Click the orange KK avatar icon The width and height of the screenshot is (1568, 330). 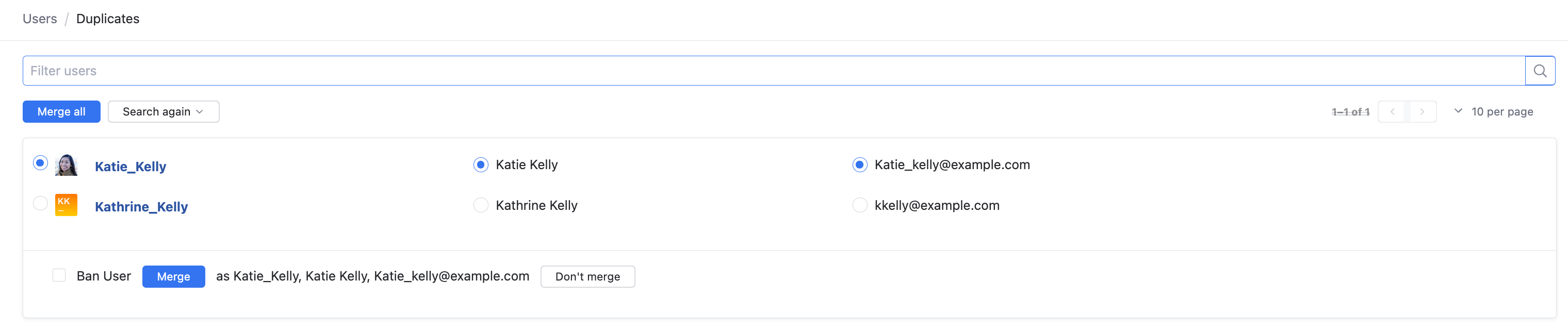coord(66,205)
